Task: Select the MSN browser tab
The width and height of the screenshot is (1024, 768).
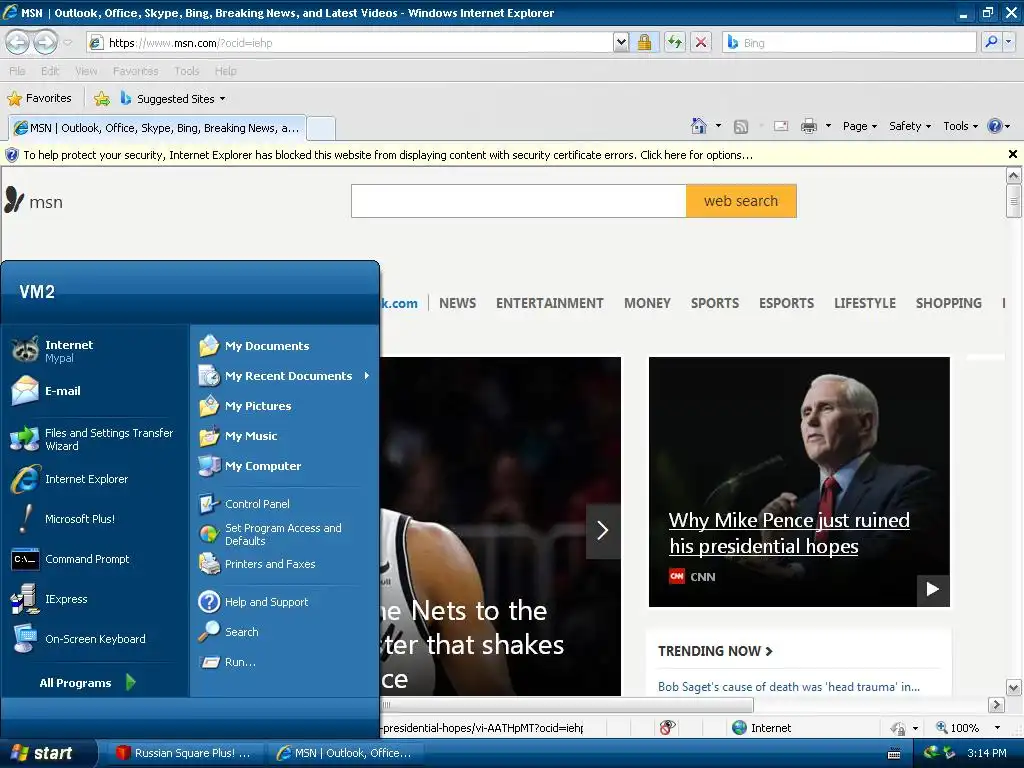Action: [157, 128]
